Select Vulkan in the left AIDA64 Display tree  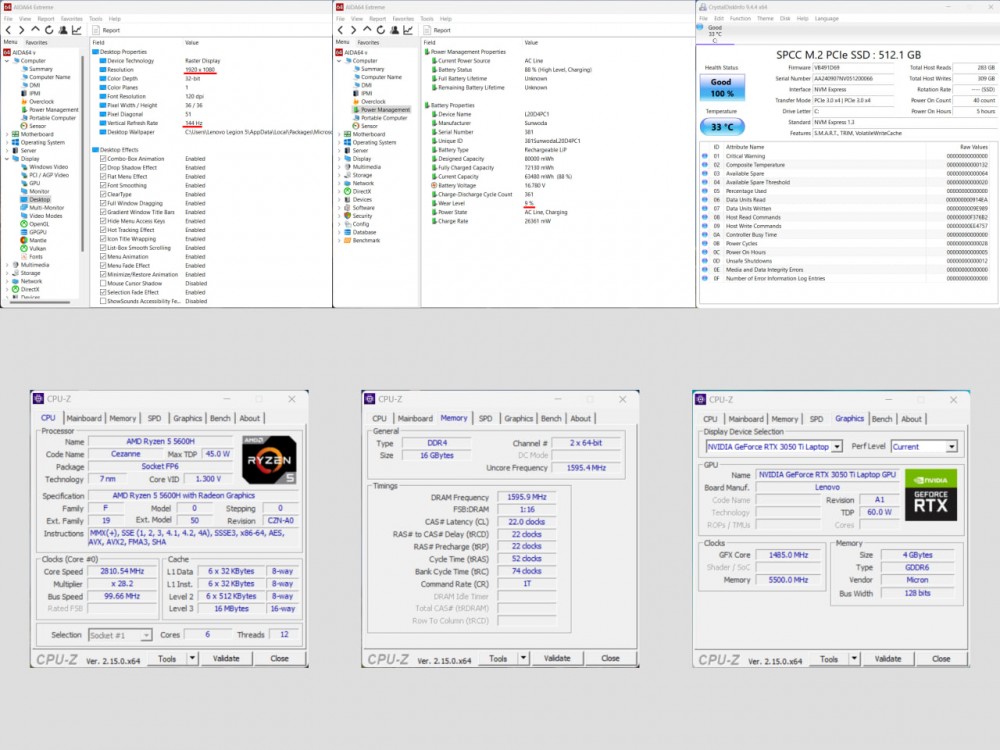(39, 248)
